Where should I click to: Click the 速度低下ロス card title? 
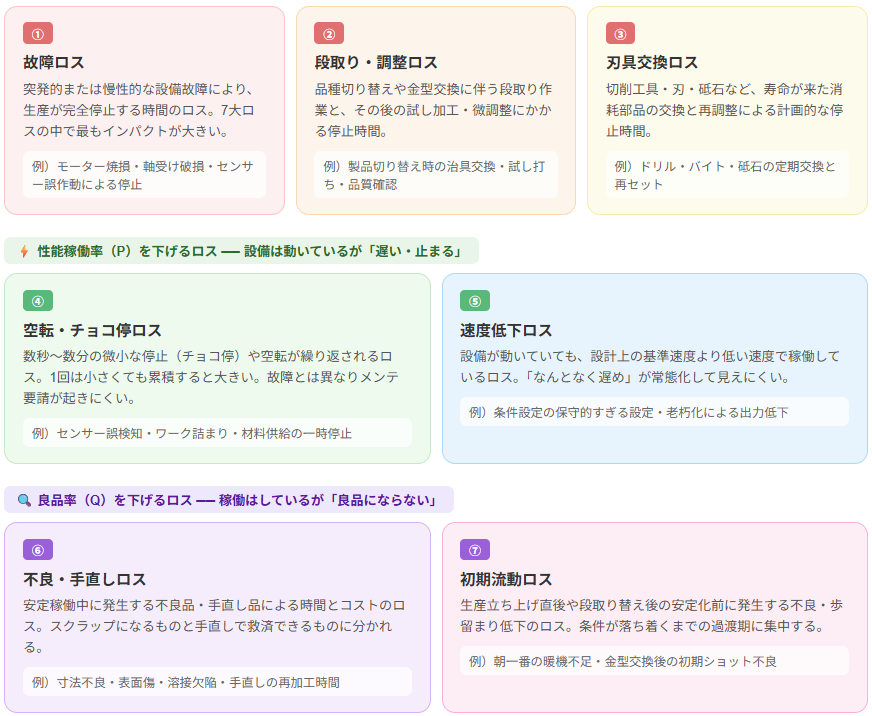coord(506,330)
